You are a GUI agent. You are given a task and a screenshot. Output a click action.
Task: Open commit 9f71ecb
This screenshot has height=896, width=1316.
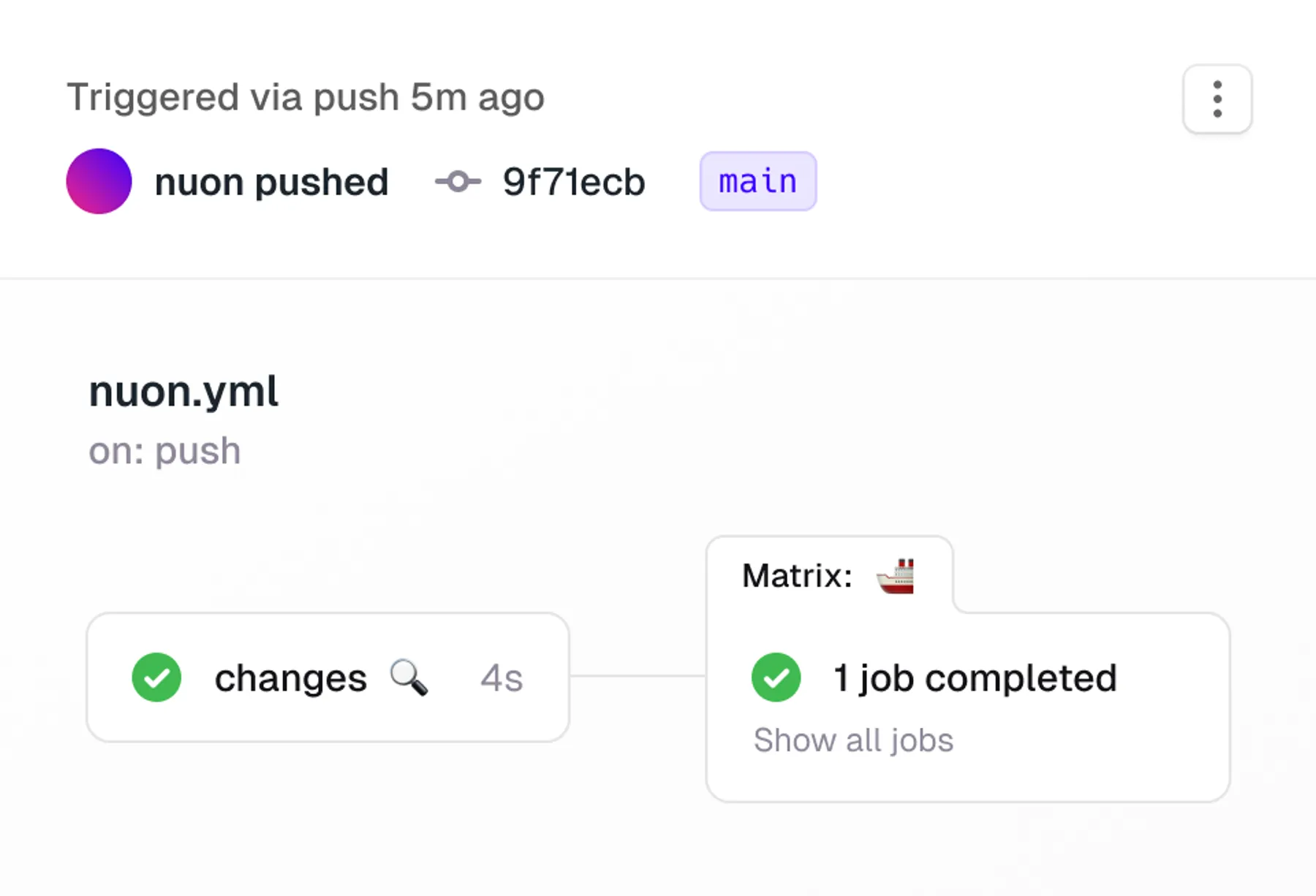574,182
